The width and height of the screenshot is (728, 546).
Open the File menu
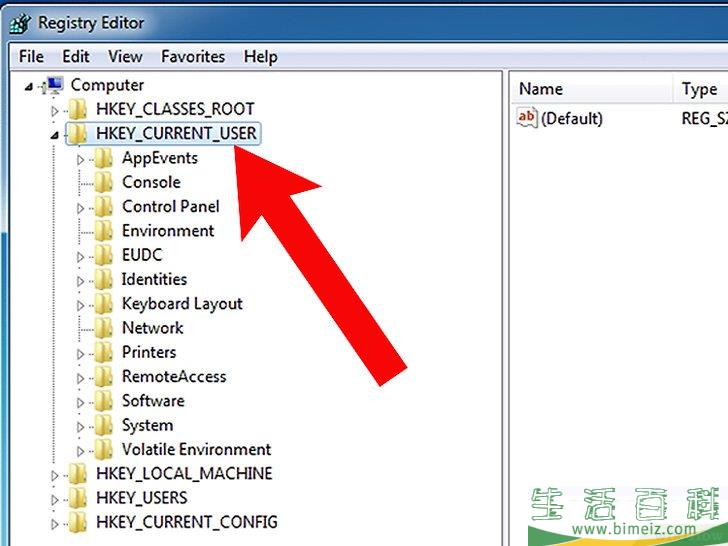click(31, 57)
